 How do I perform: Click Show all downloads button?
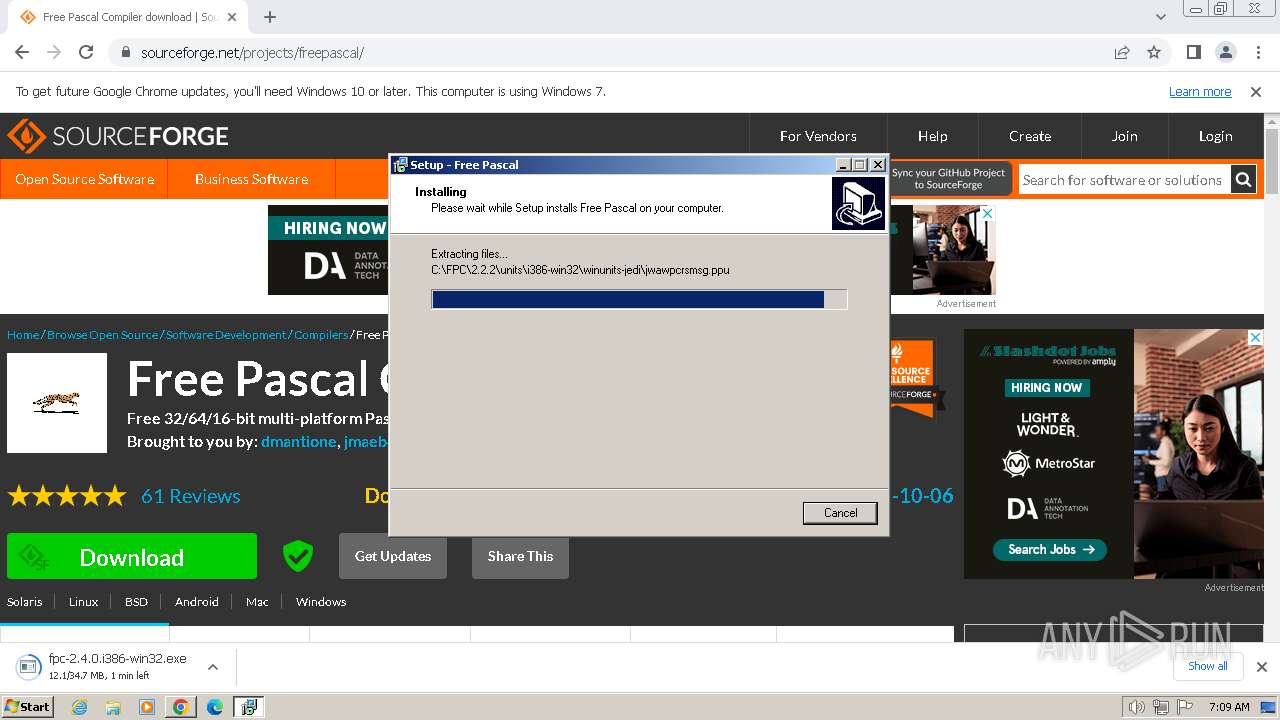pyautogui.click(x=1207, y=666)
